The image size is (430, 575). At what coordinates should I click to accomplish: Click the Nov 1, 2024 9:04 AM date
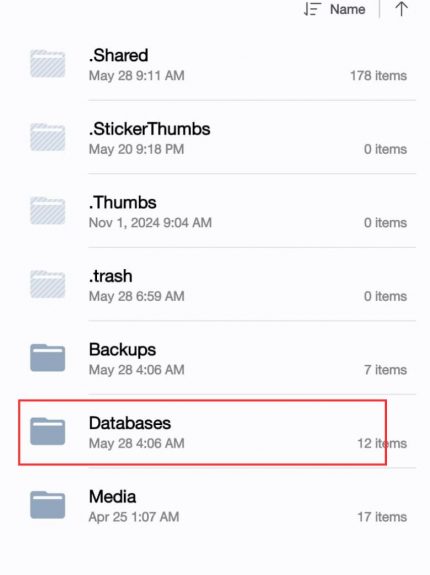150,223
